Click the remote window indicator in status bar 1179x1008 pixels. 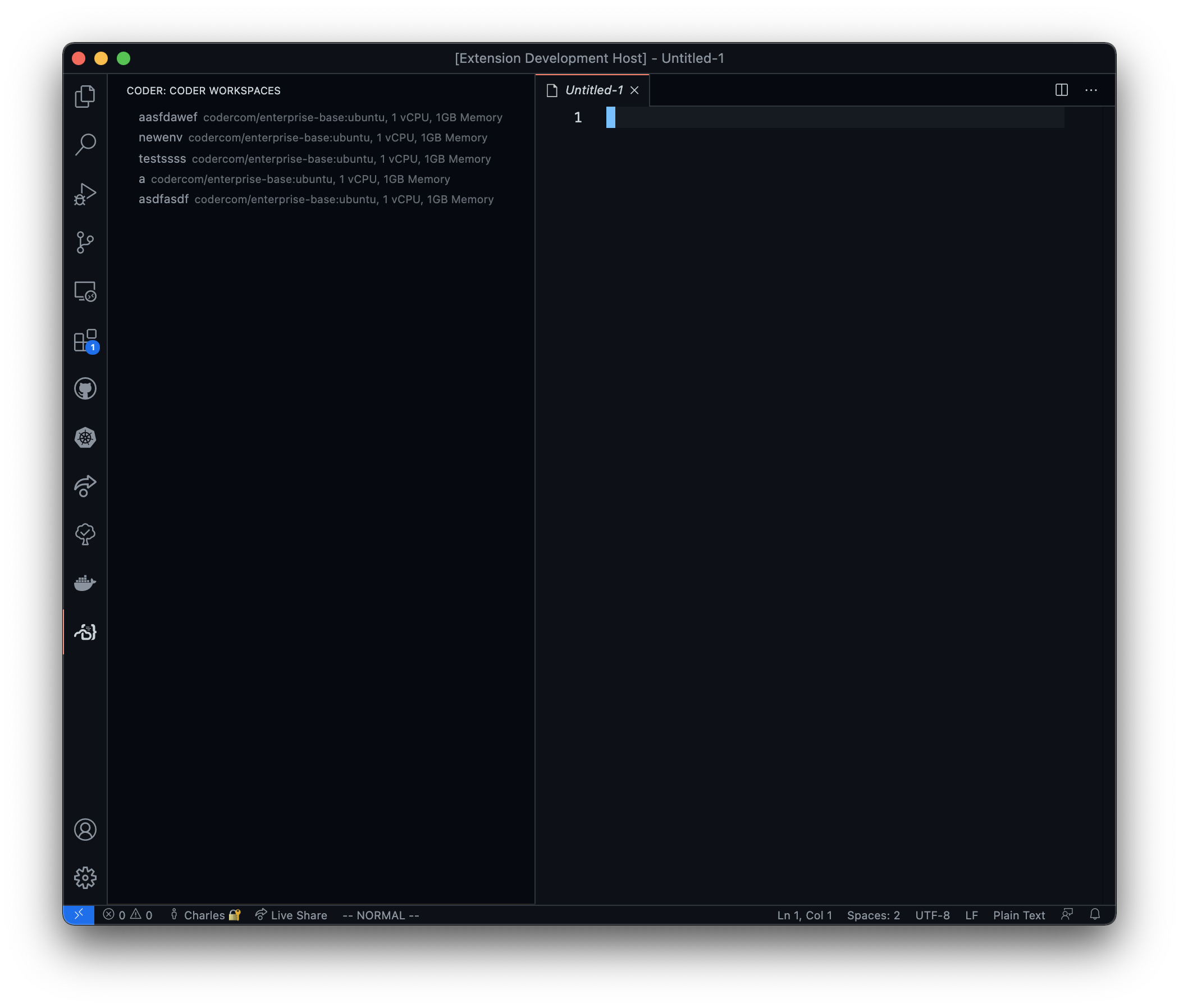(79, 915)
